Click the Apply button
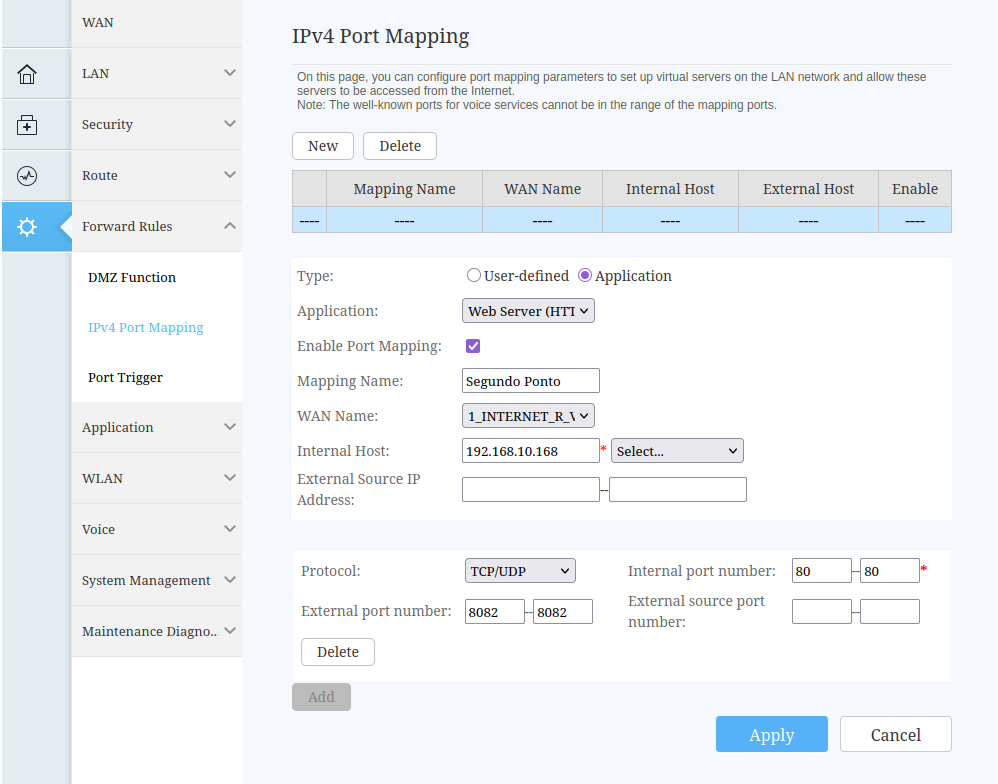The width and height of the screenshot is (998, 784). pyautogui.click(x=771, y=734)
